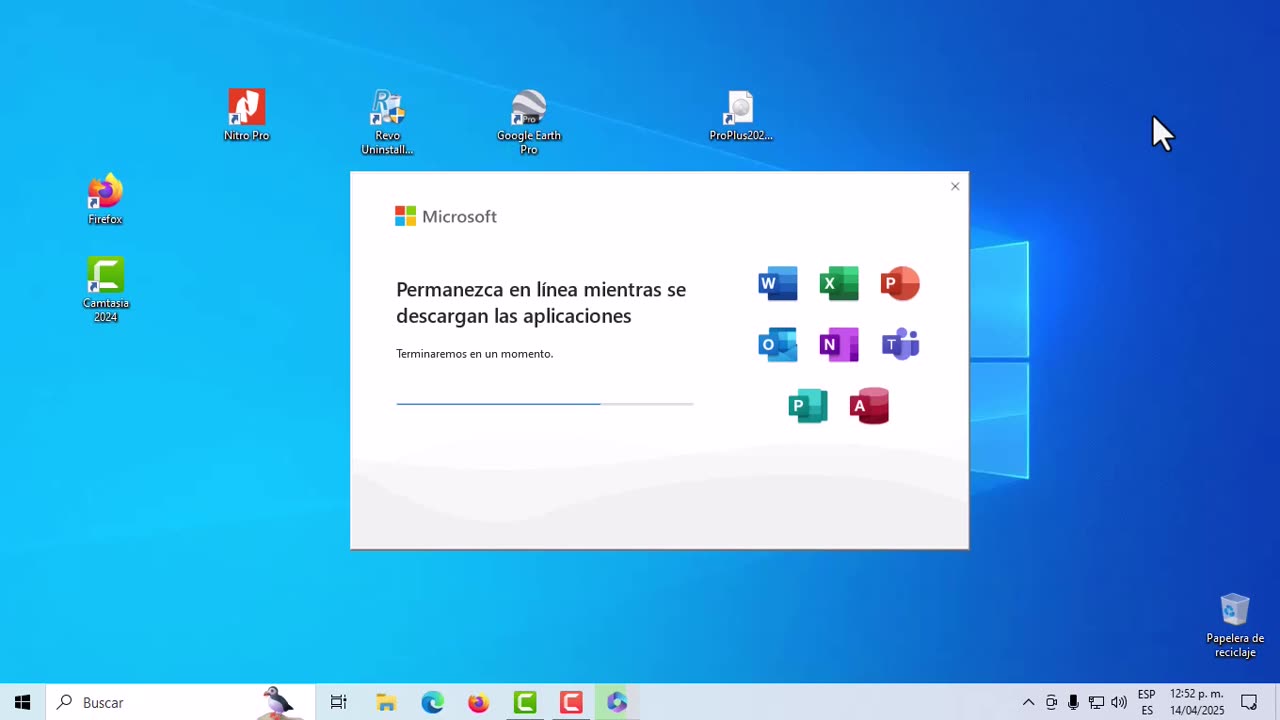Open Microsoft Edge from taskbar
1280x720 pixels.
pos(432,702)
